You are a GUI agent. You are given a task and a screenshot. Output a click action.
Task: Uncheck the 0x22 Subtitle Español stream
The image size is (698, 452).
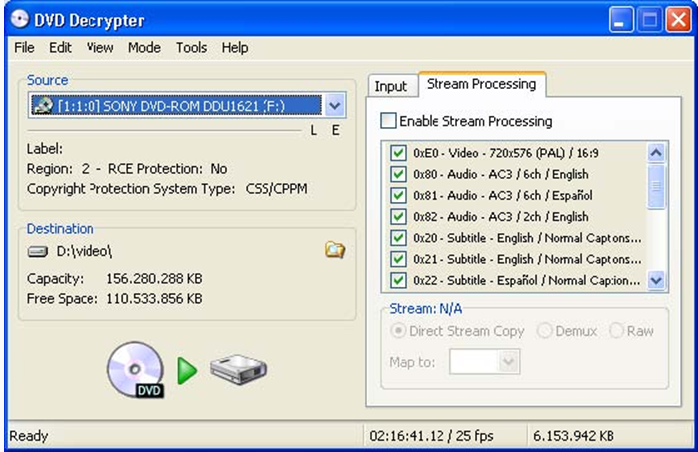click(x=398, y=280)
